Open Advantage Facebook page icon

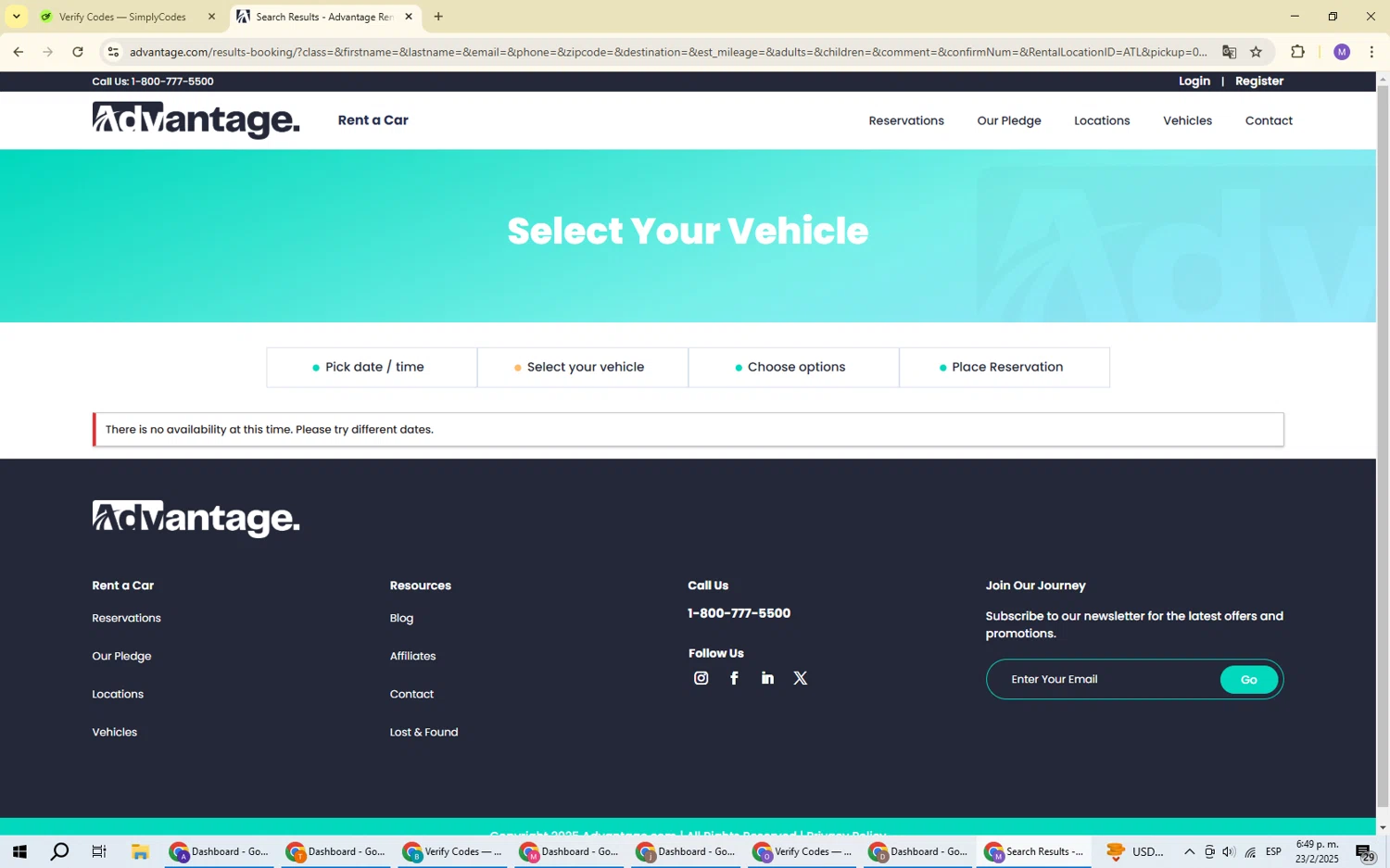pyautogui.click(x=734, y=678)
